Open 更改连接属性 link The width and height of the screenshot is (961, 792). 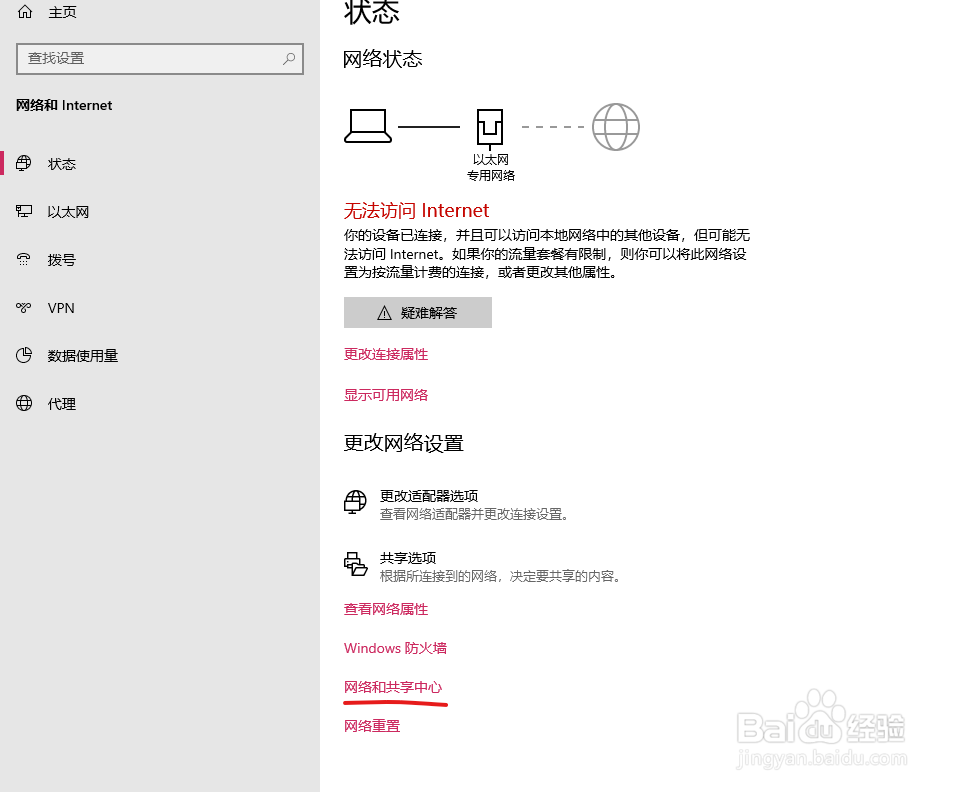tap(386, 354)
